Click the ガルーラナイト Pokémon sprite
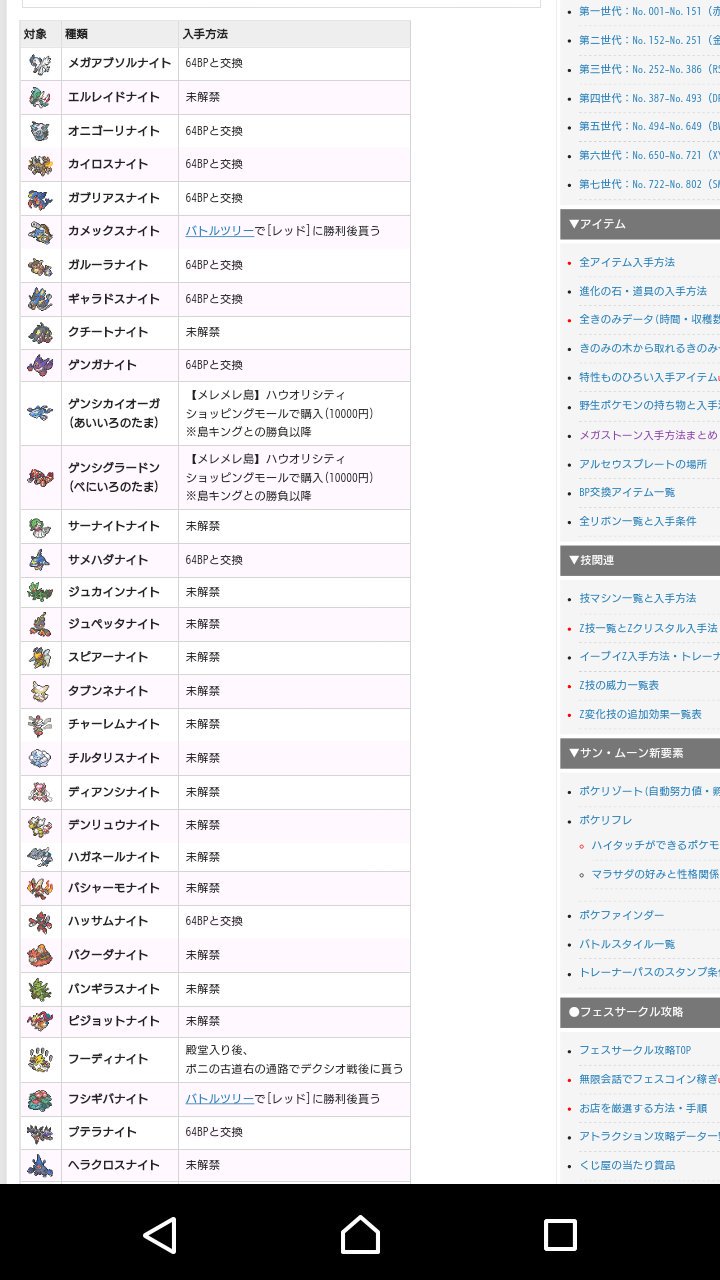Image resolution: width=720 pixels, height=1280 pixels. (x=40, y=265)
